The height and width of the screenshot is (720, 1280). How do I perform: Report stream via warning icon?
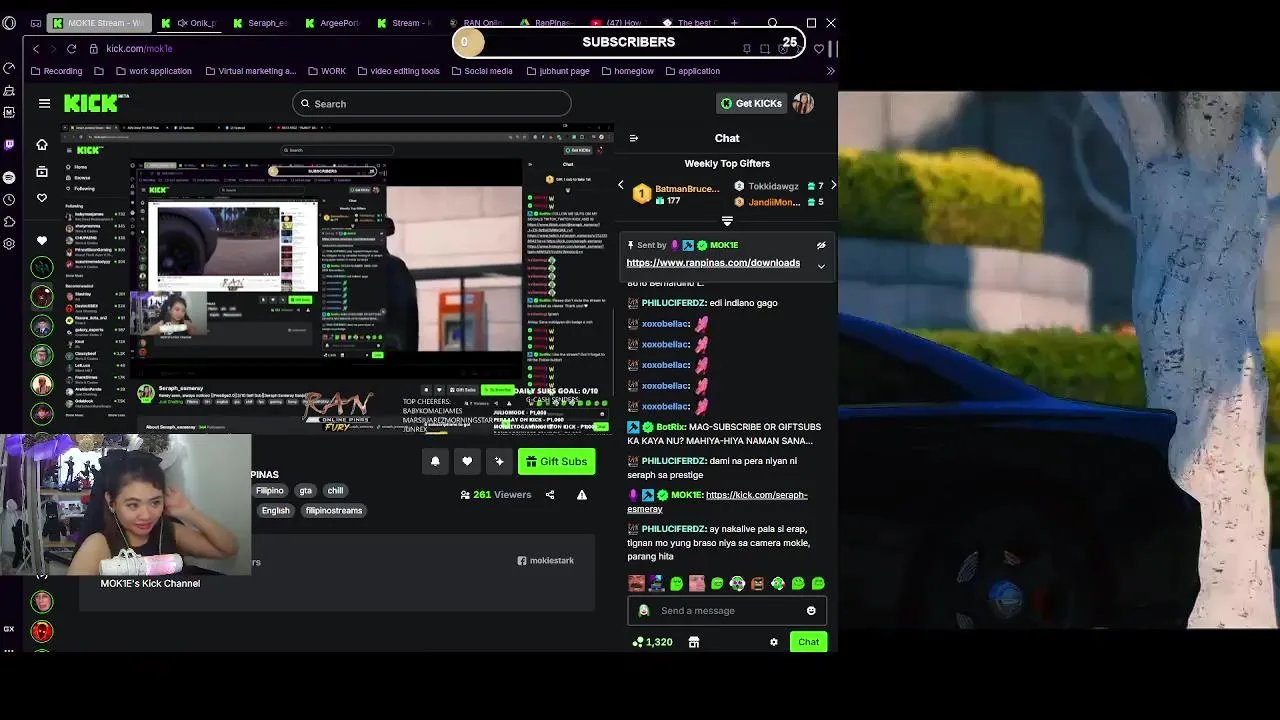pos(582,495)
